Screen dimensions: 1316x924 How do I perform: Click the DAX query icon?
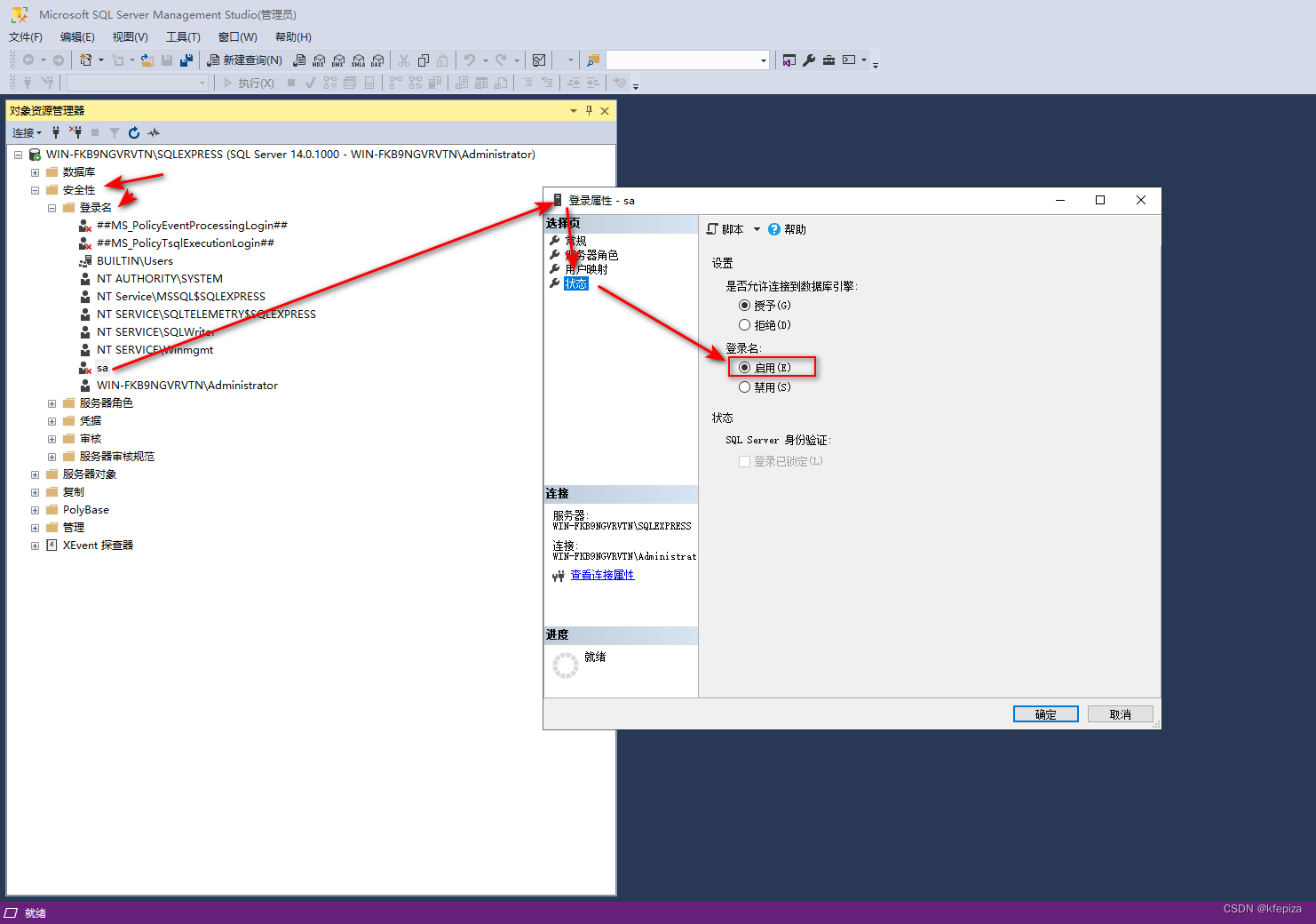click(377, 60)
